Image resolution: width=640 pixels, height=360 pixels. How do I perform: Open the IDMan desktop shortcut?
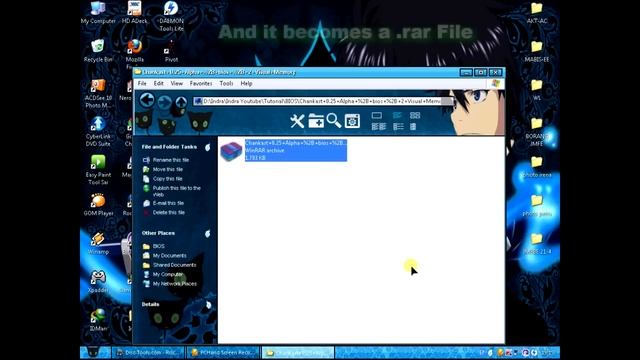98,320
